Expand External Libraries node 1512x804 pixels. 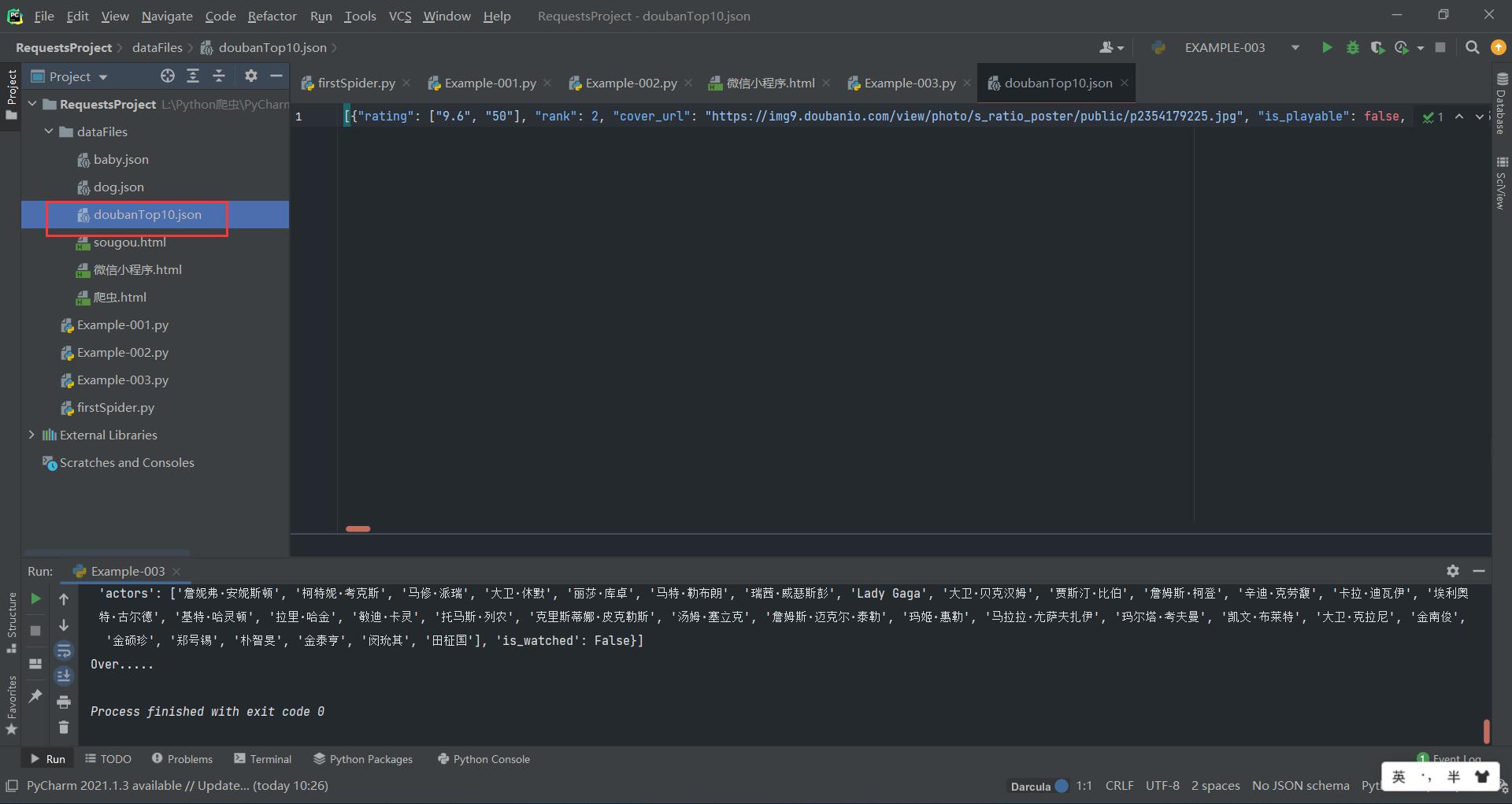click(31, 435)
